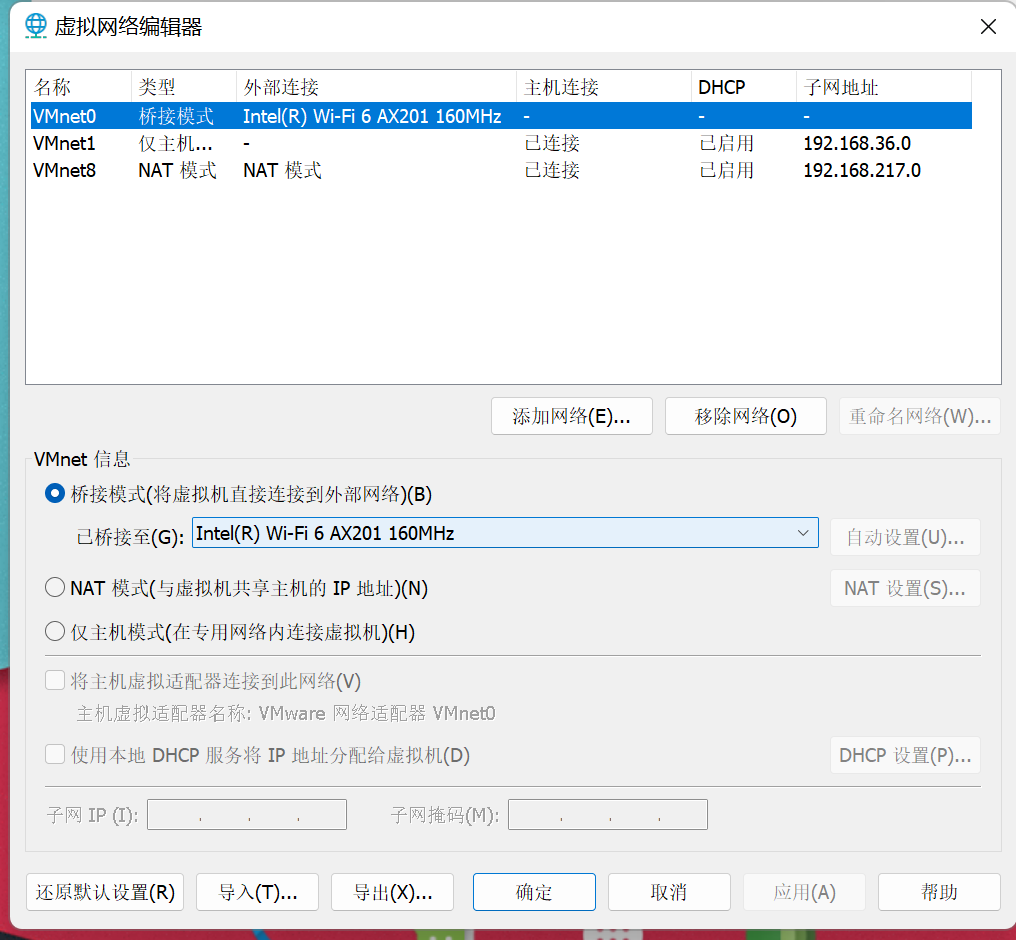This screenshot has width=1016, height=940.
Task: Click the Virtual Network Editor globe icon
Action: [34, 26]
